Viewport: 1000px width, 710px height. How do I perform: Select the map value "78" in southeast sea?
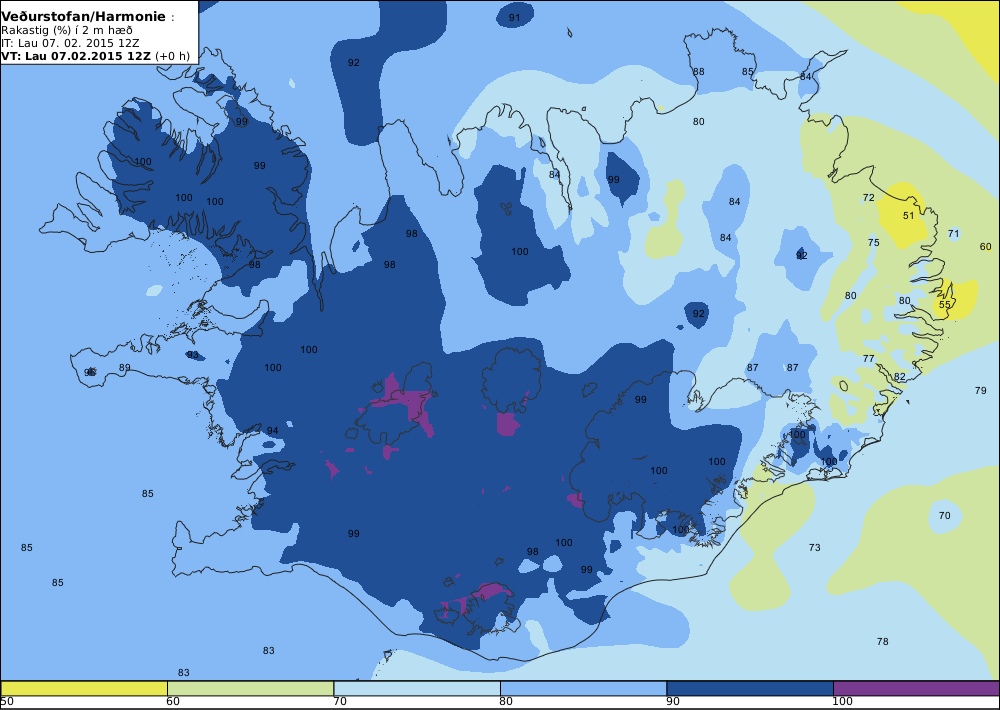(883, 642)
